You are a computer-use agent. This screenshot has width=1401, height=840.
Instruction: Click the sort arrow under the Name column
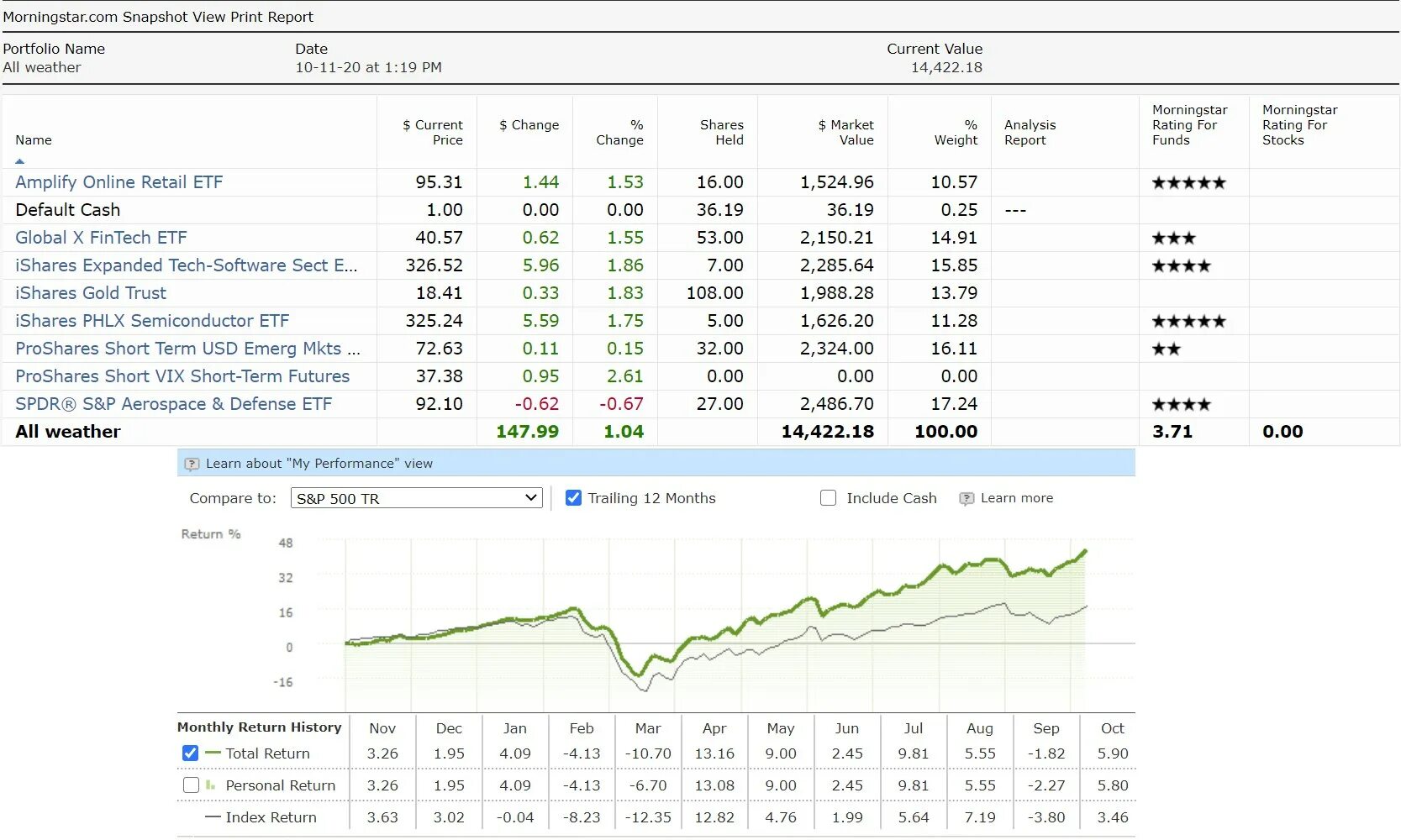tap(20, 160)
